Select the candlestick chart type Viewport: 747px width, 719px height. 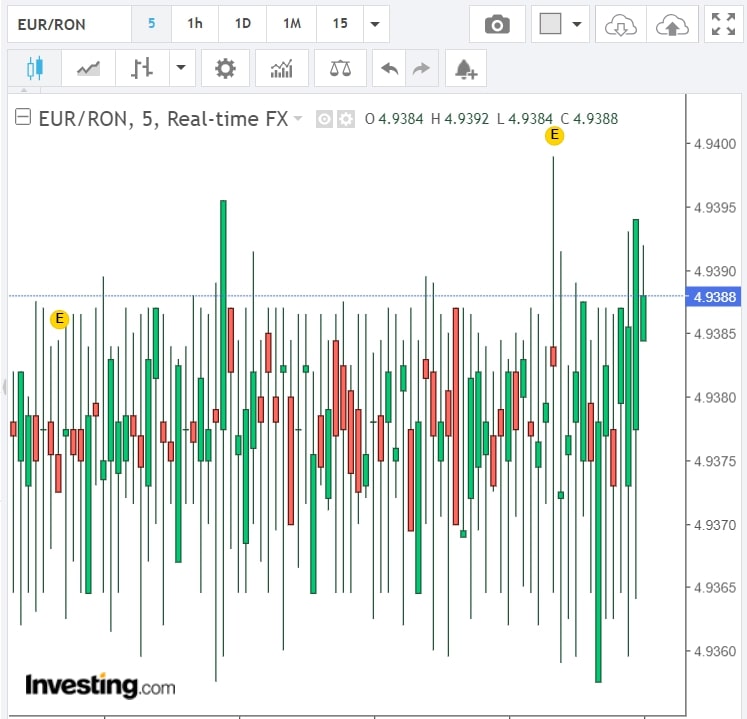tap(35, 69)
